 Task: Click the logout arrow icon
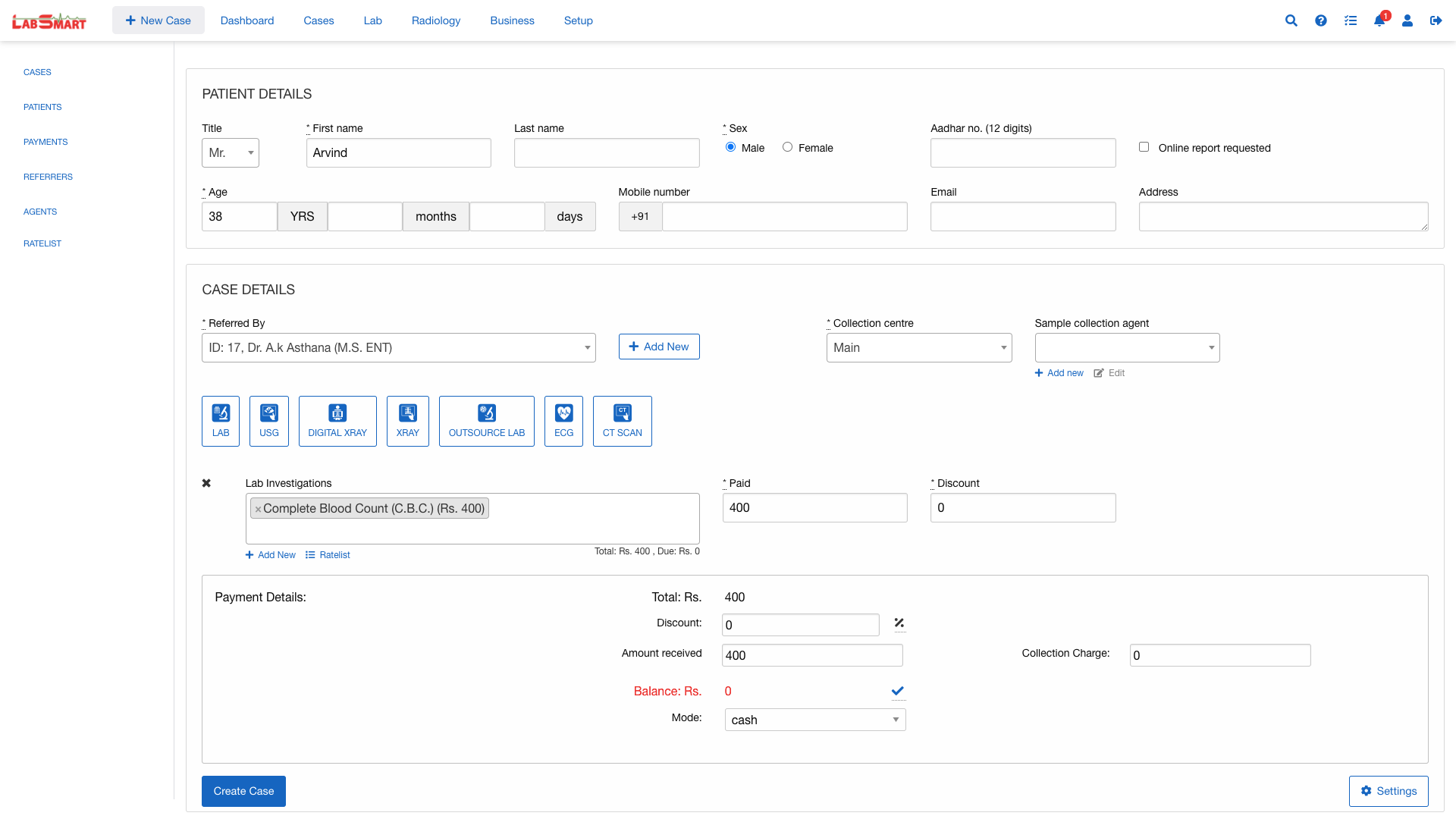pos(1436,20)
